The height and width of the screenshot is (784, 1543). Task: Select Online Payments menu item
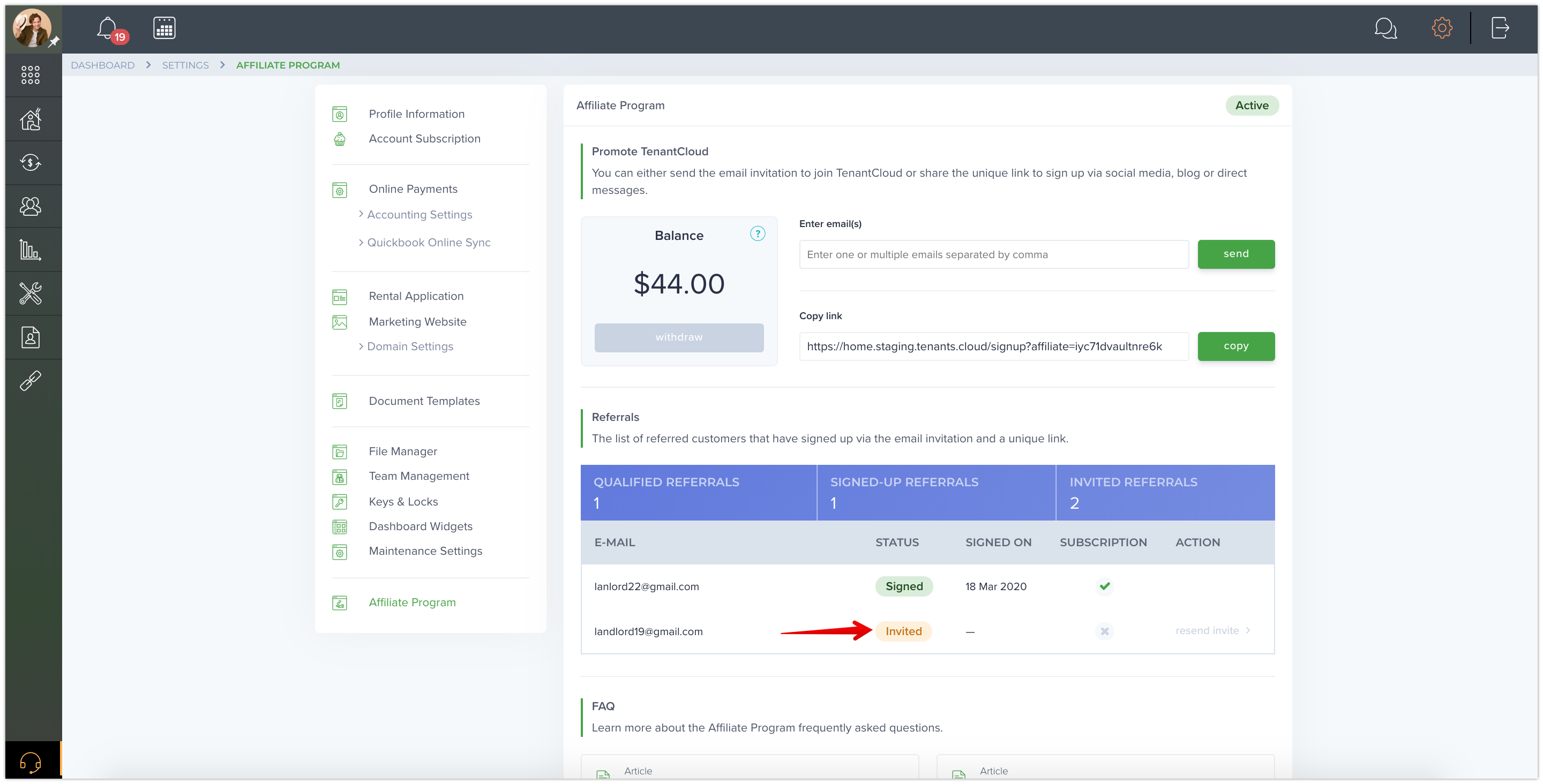(413, 189)
